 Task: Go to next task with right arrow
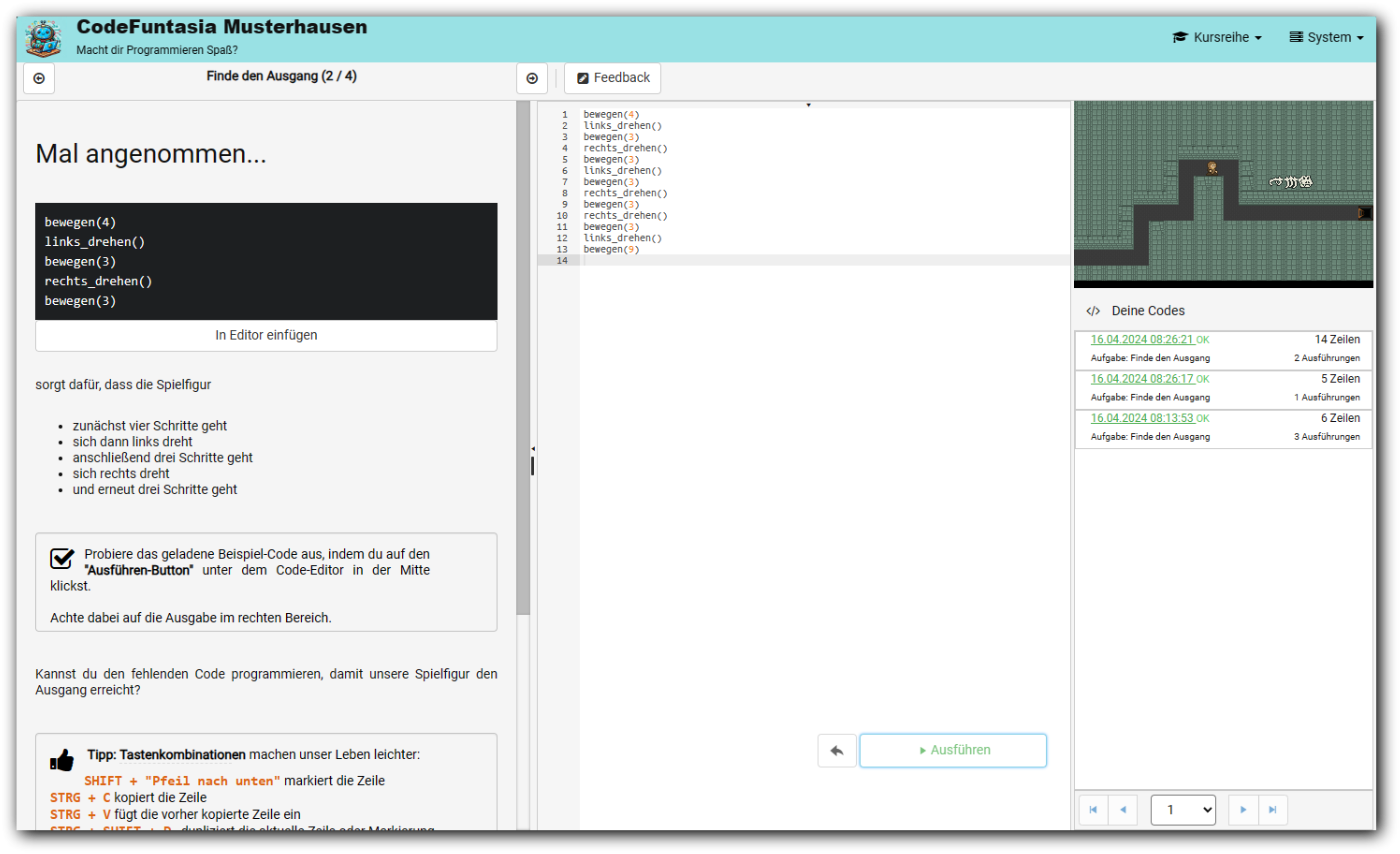tap(531, 78)
